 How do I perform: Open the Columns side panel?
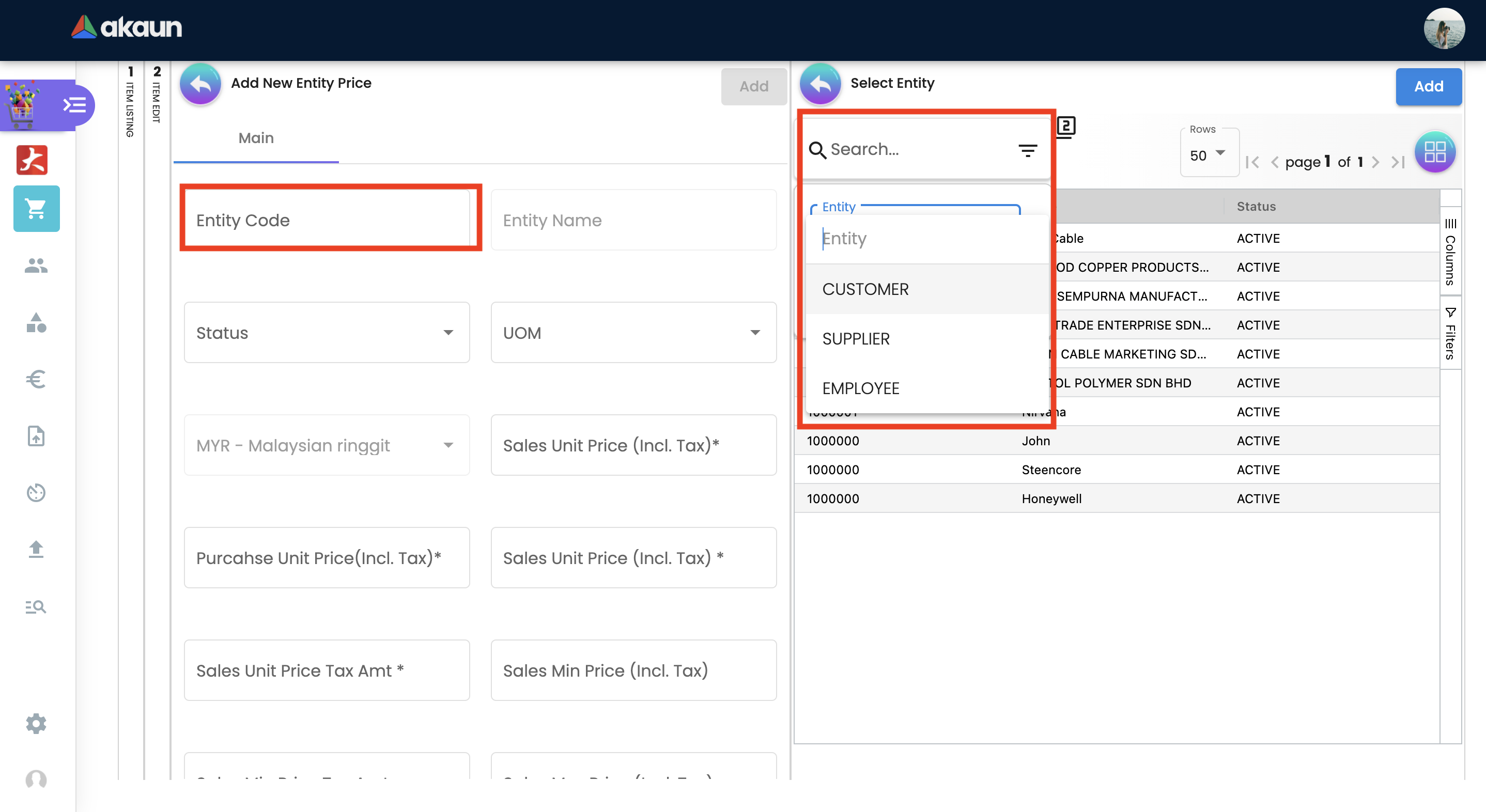coord(1450,252)
